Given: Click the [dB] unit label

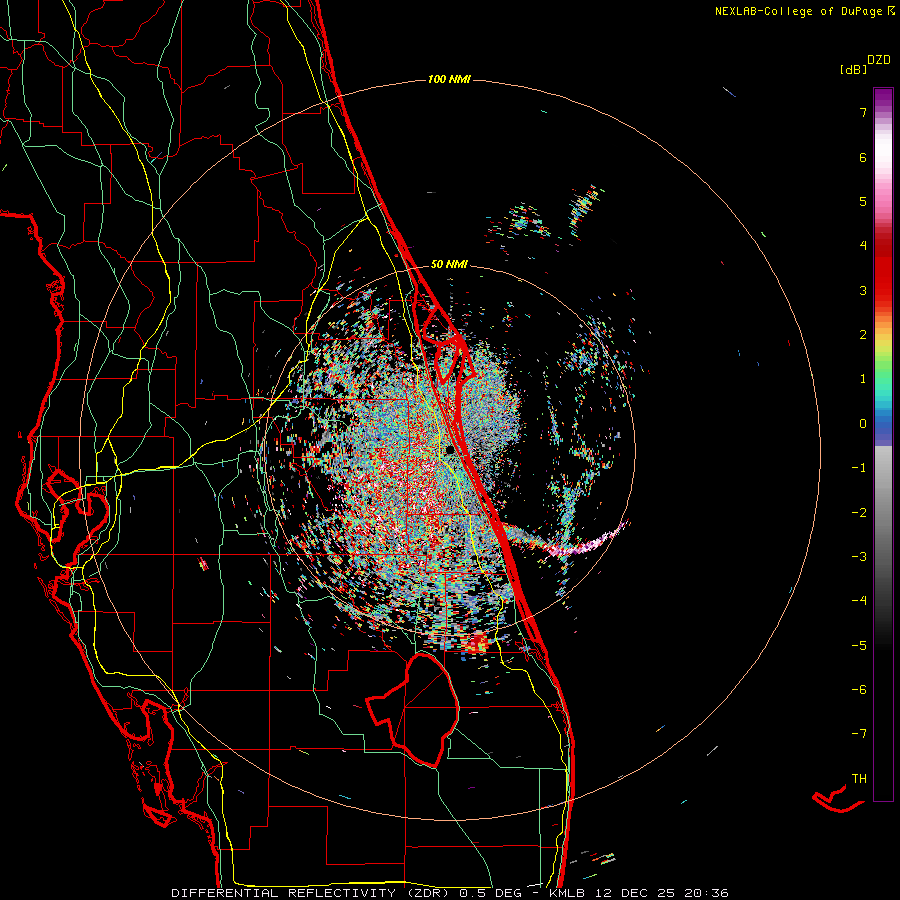Looking at the screenshot, I should (854, 69).
